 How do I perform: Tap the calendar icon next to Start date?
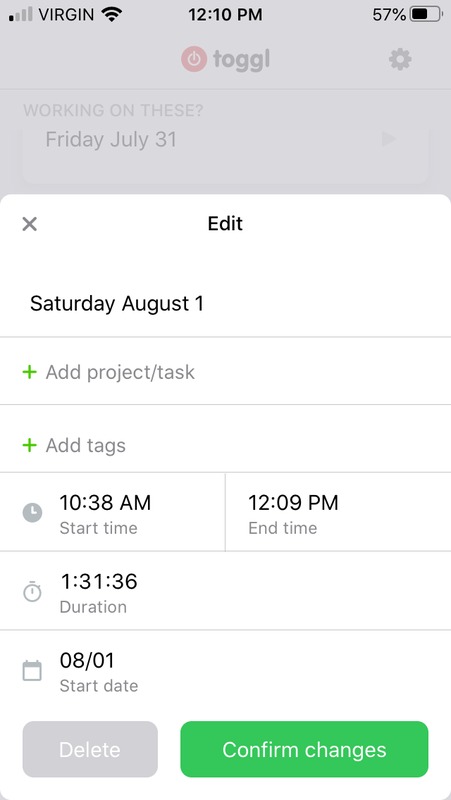32,670
